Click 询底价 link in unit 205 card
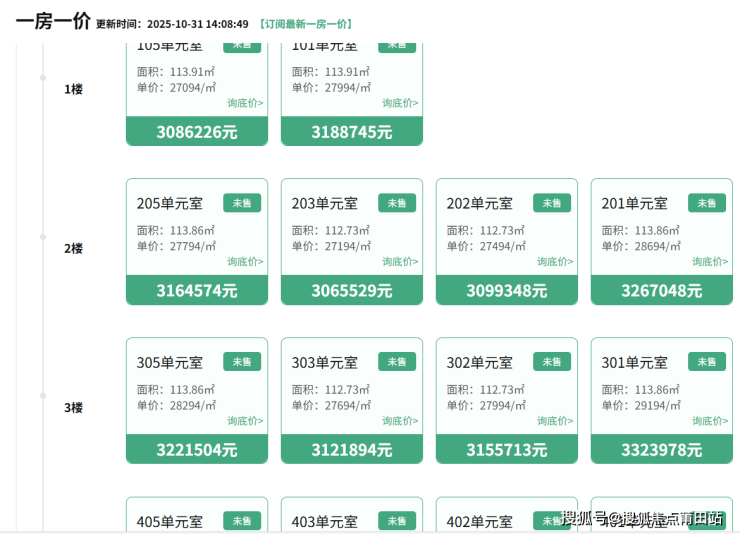This screenshot has width=740, height=534. point(245,262)
